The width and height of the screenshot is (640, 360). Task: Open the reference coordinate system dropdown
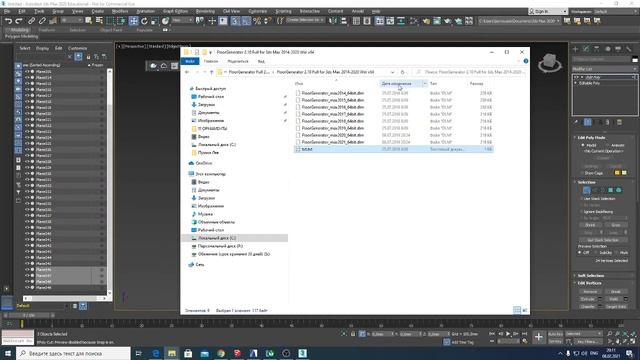(182, 20)
